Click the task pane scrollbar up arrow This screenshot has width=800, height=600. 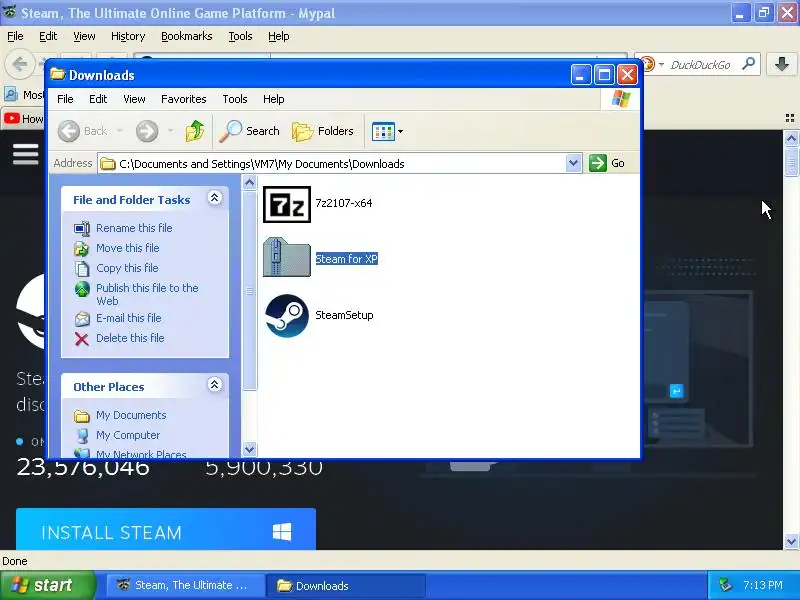click(249, 182)
